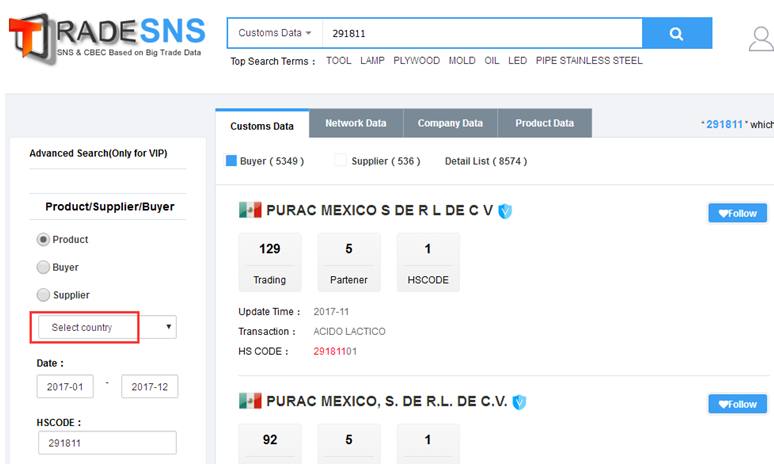Viewport: 774px width, 464px height.
Task: Click the 5 Partener box of first company
Action: pos(349,262)
